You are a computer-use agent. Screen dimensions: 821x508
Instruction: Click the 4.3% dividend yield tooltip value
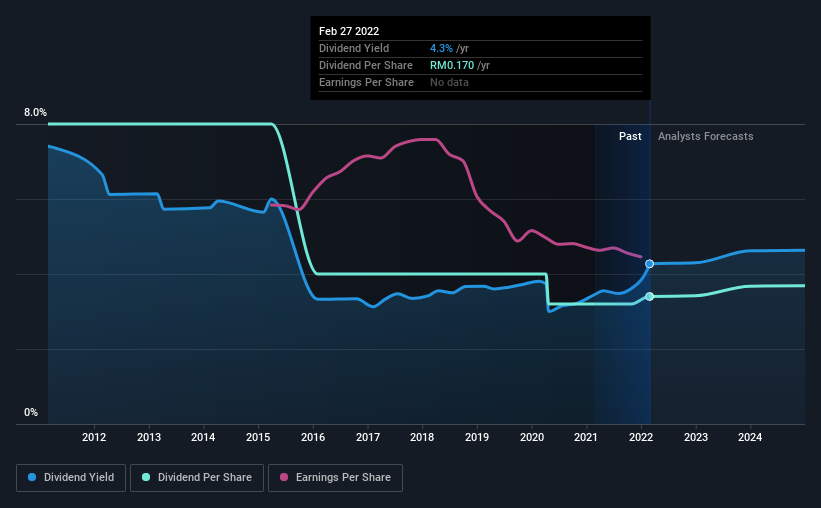pos(441,48)
